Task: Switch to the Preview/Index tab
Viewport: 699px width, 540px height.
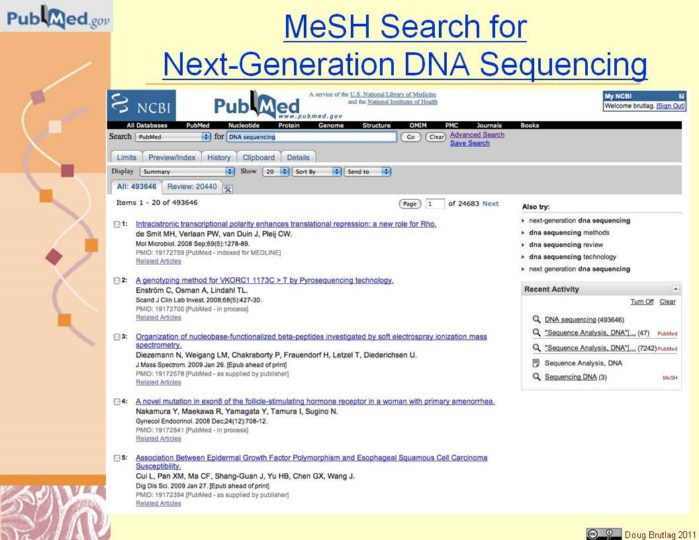Action: [x=172, y=157]
